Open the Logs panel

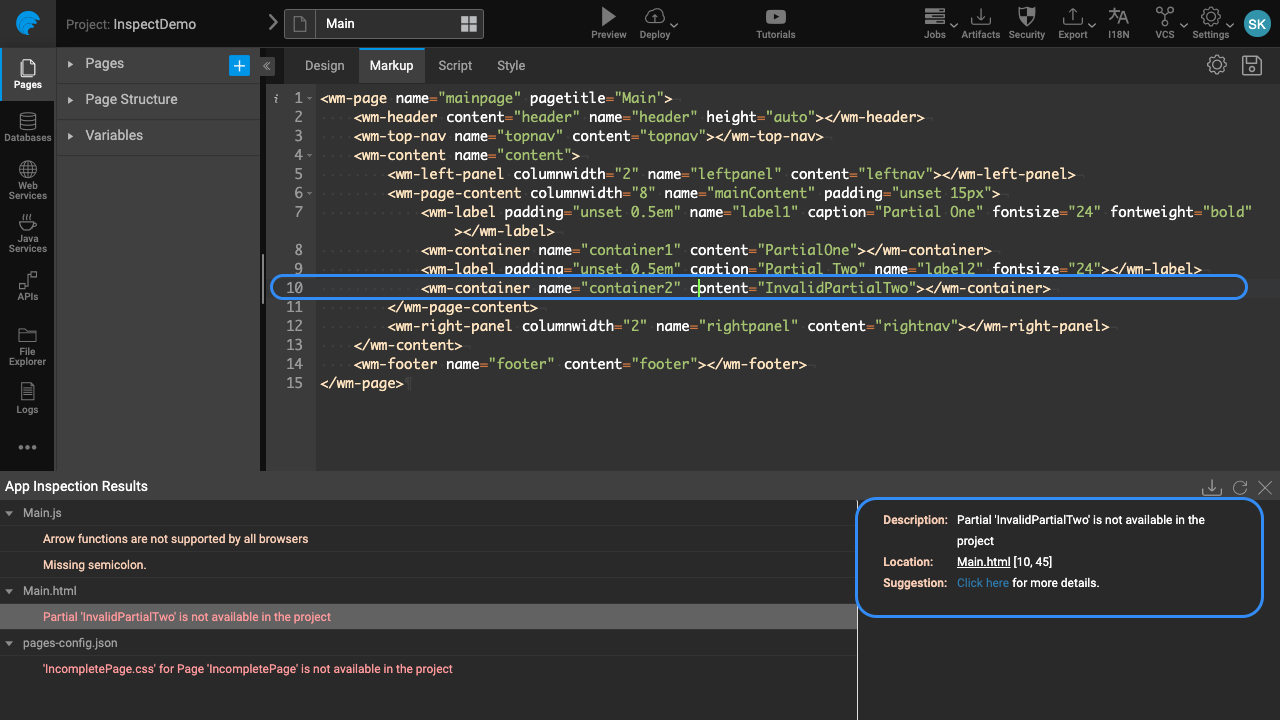(27, 398)
